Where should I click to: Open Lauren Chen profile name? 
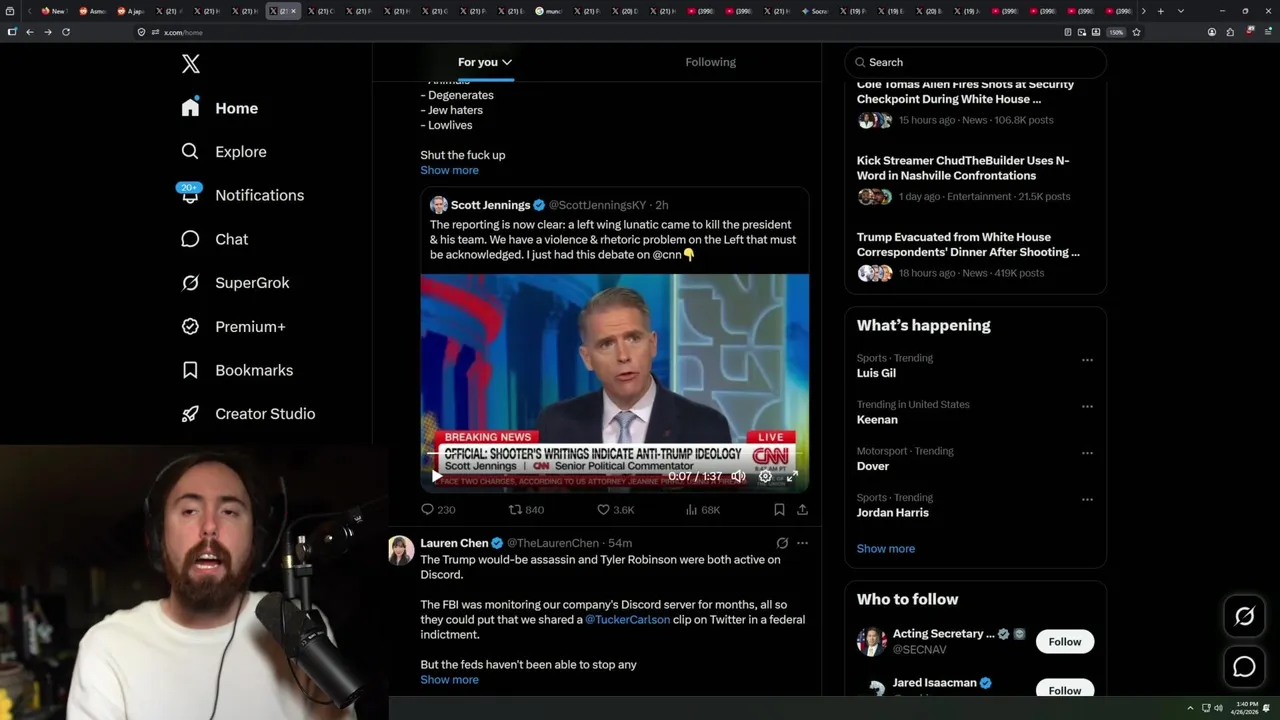pos(454,543)
